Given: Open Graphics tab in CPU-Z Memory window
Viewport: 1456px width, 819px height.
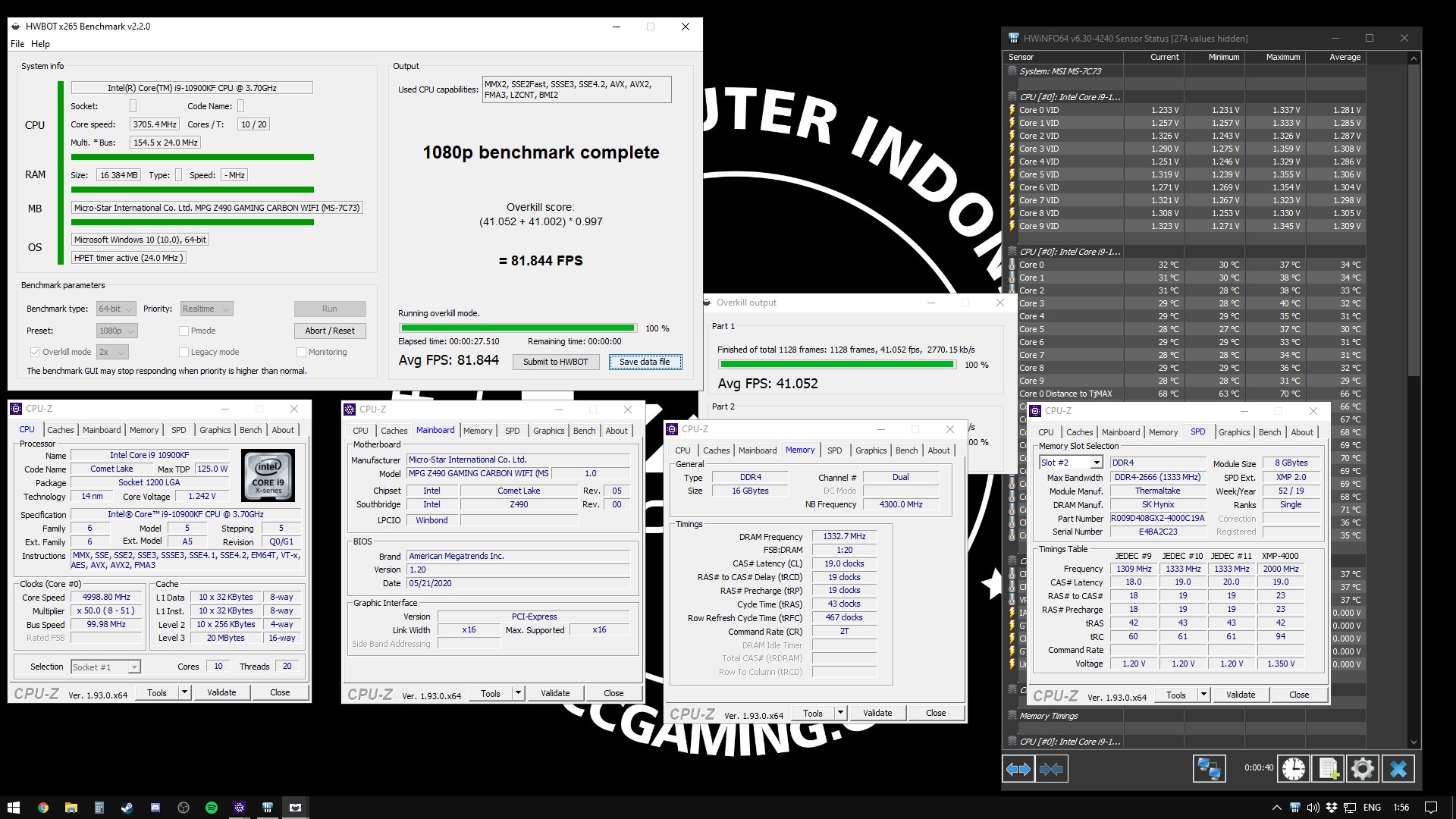Looking at the screenshot, I should click(x=871, y=450).
